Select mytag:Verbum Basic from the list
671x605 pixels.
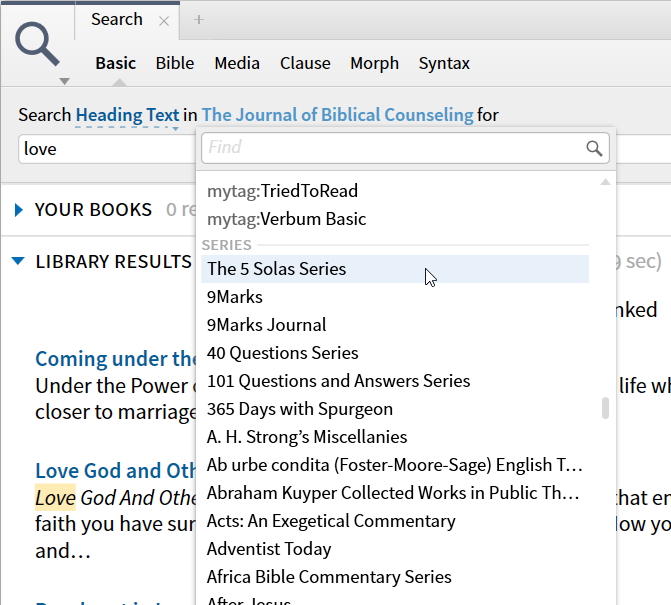click(x=395, y=219)
